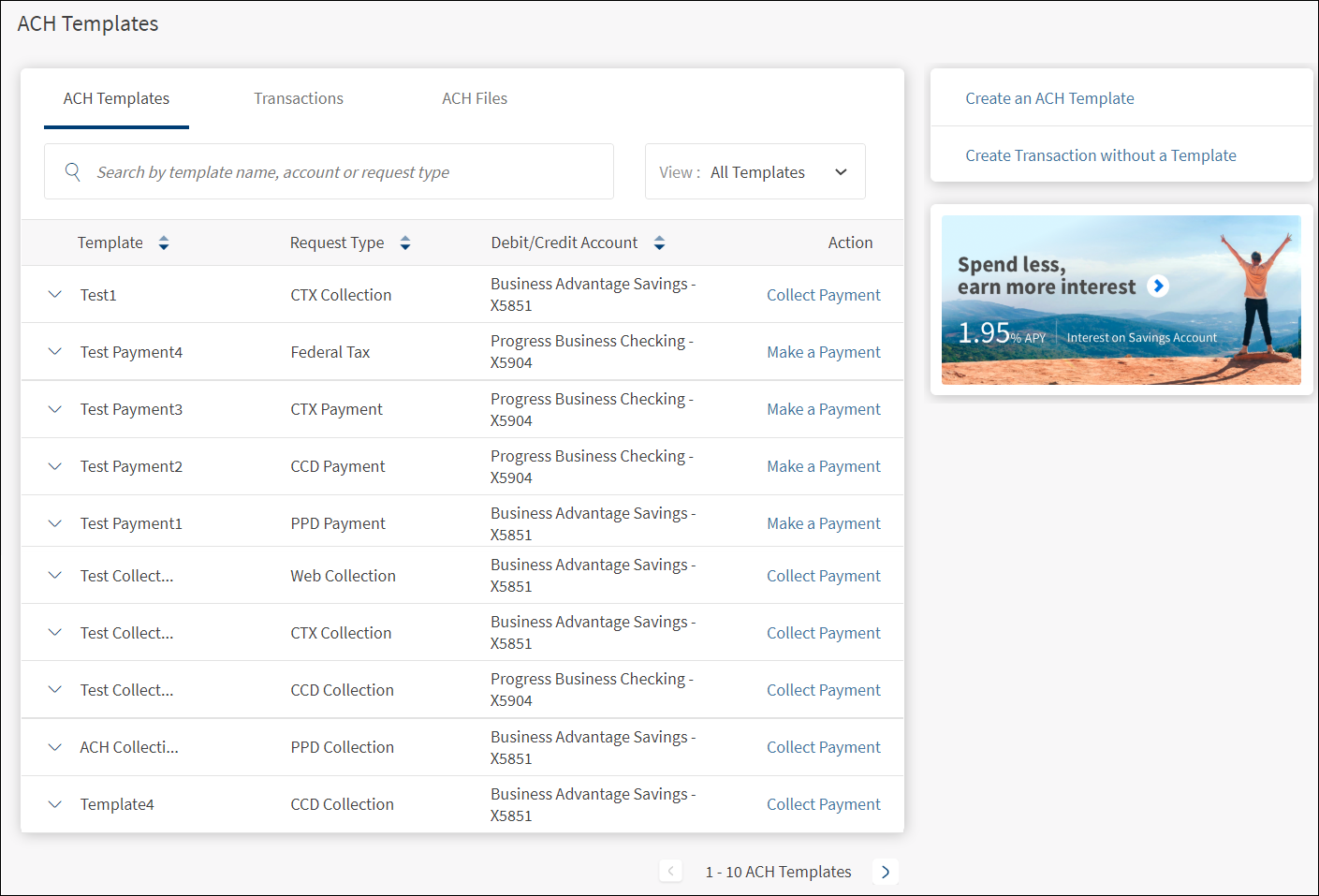Open Create Transaction without a Template

1100,155
